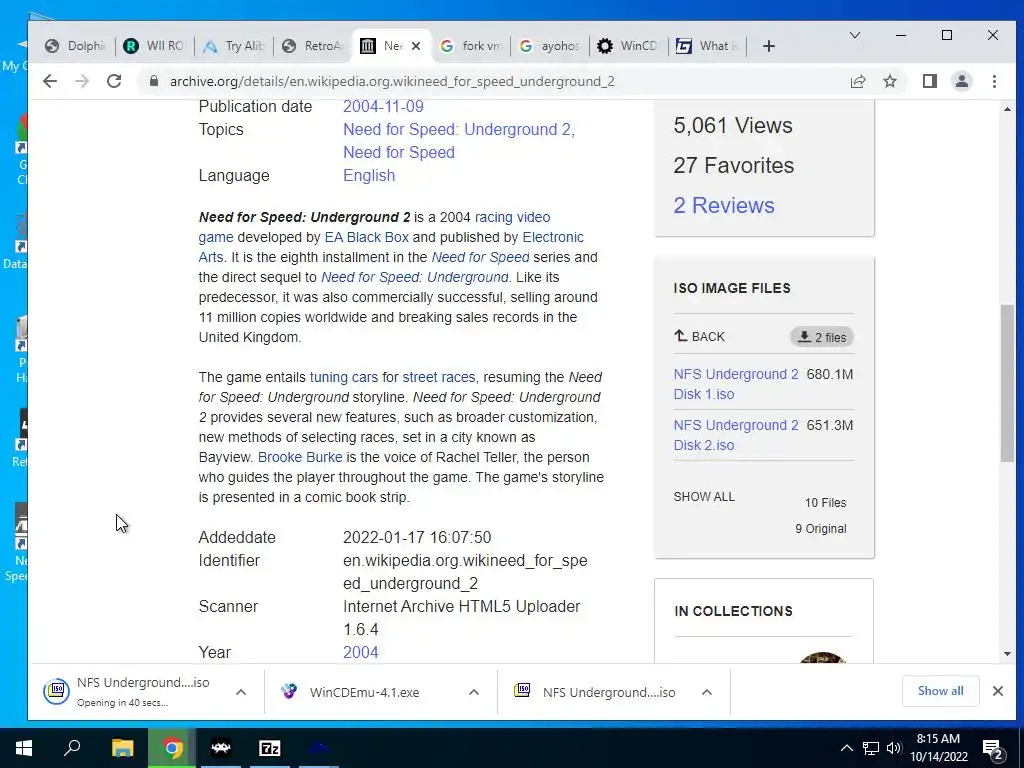Switch to the RetroAr tab
The width and height of the screenshot is (1024, 768).
(313, 46)
